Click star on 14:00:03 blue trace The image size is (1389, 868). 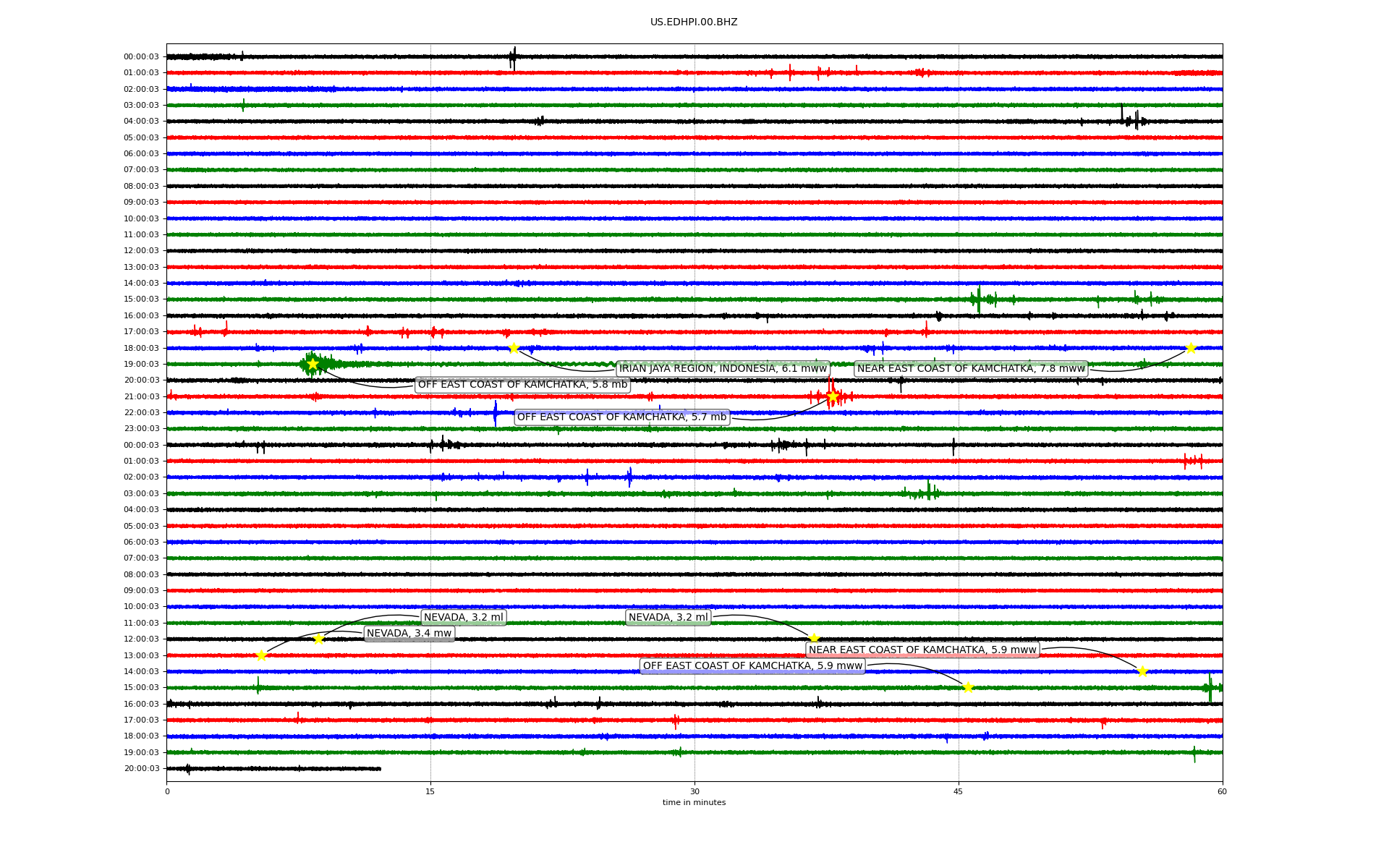(1142, 671)
